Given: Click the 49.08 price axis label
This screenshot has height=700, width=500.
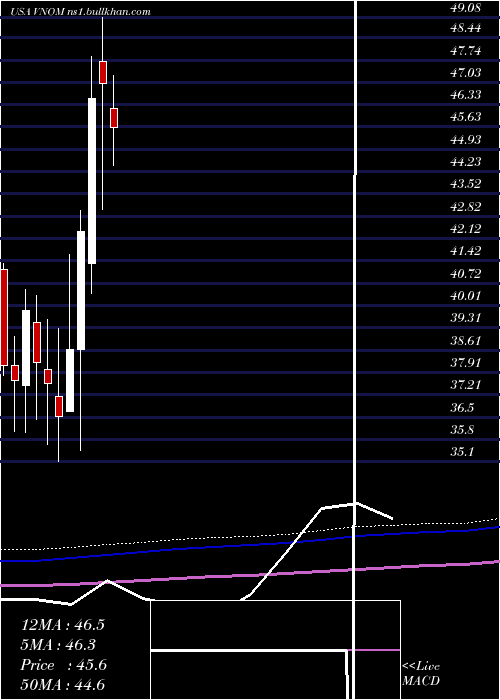Looking at the screenshot, I should (x=466, y=6).
